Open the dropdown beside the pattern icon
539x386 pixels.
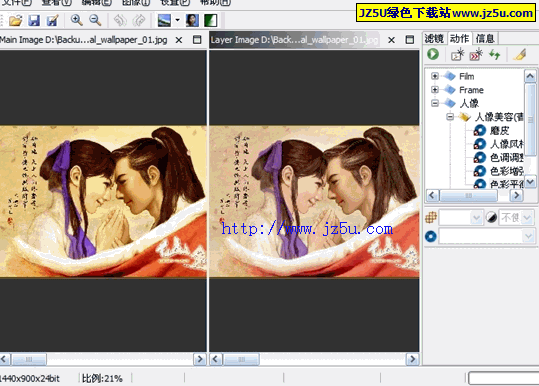476,218
